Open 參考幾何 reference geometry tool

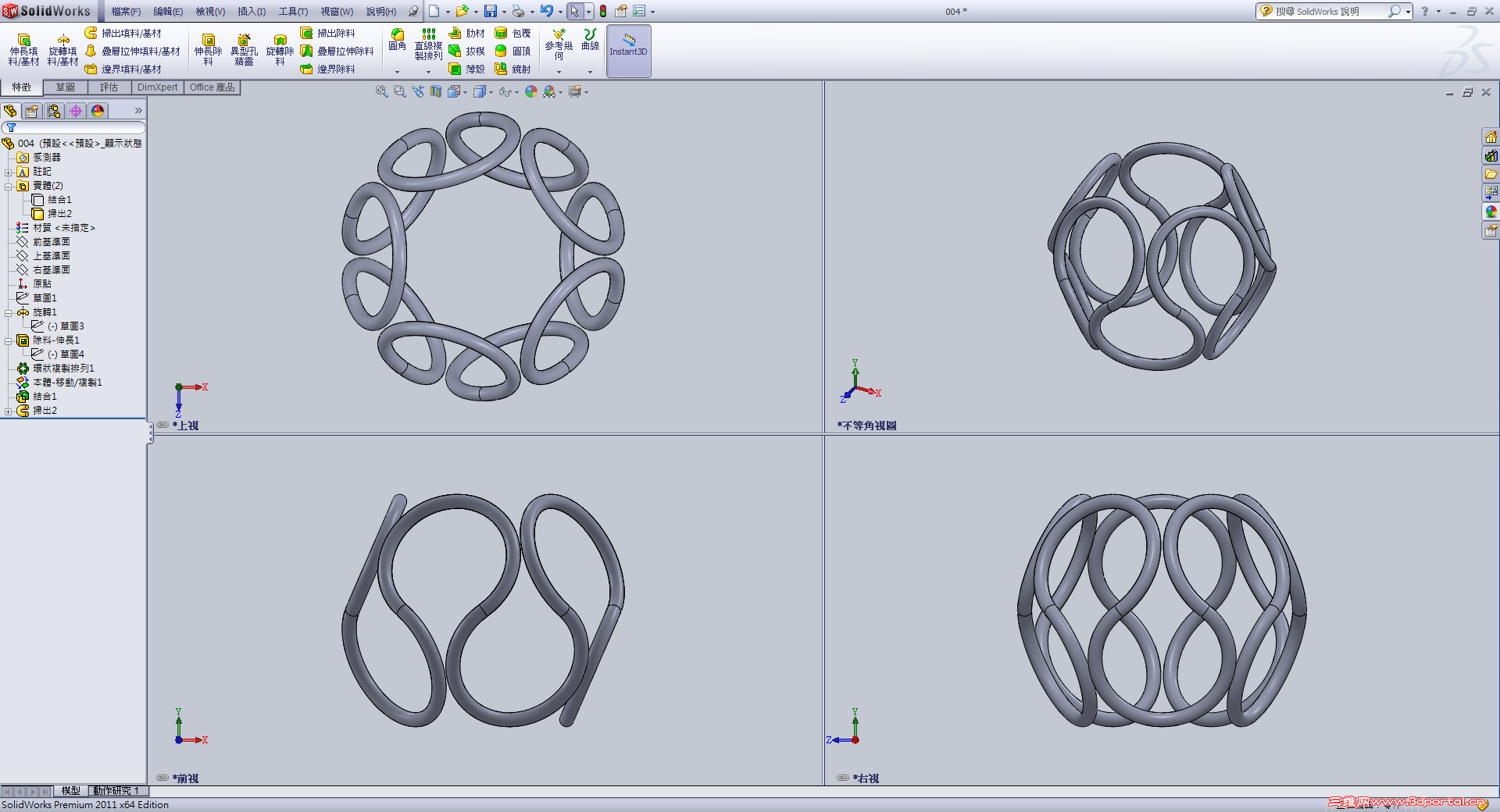coord(559,45)
